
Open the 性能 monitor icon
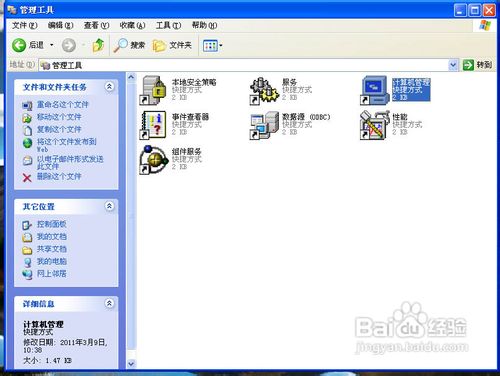click(375, 125)
